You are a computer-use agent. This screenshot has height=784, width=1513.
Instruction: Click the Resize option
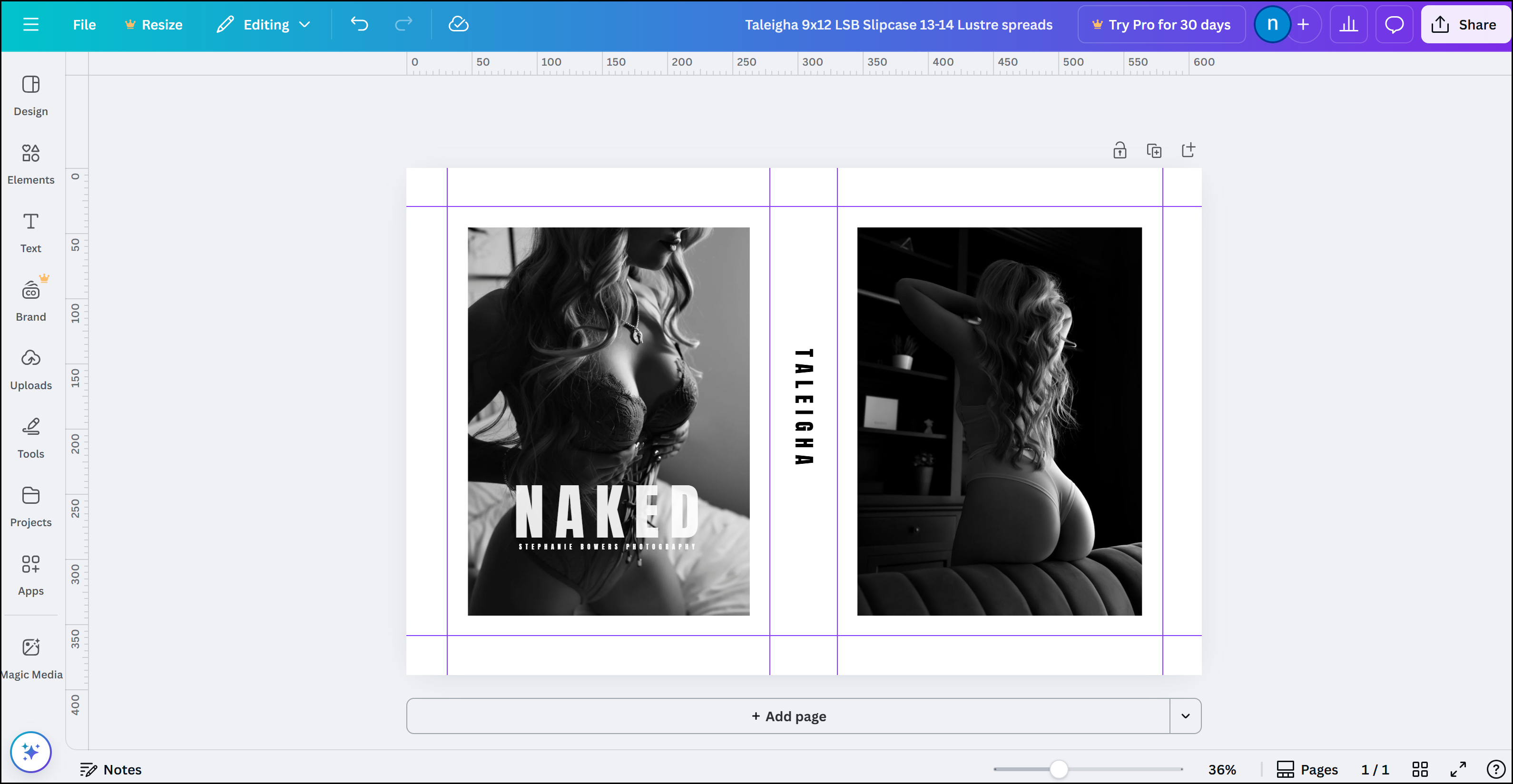[x=154, y=25]
